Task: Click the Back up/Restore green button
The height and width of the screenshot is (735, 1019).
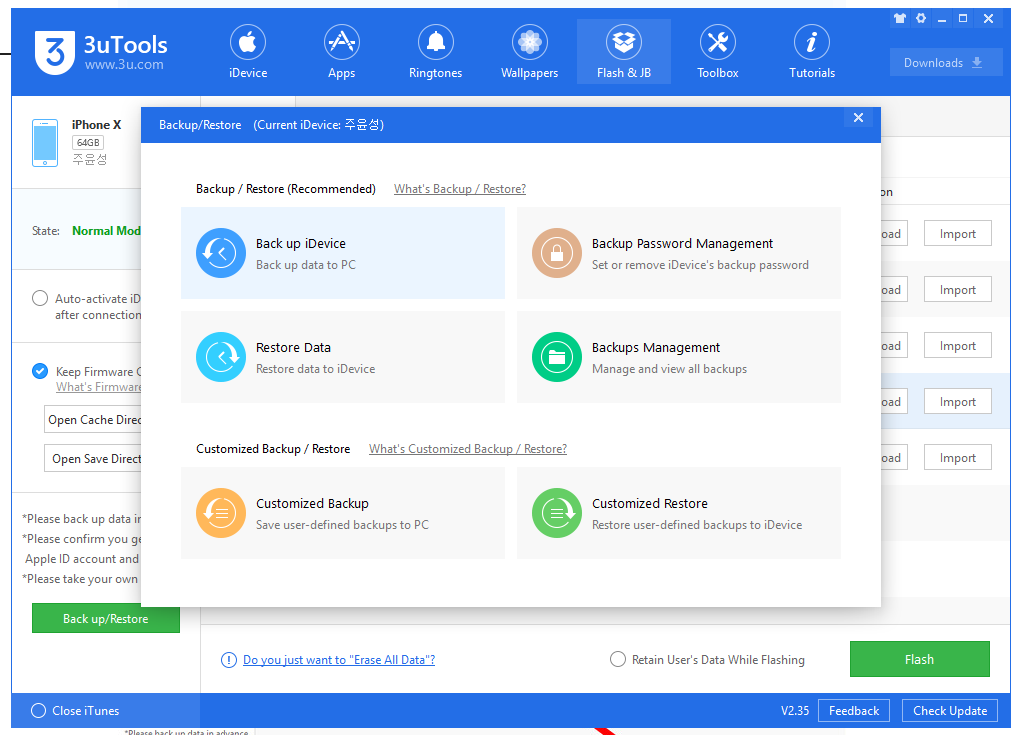Action: click(106, 619)
